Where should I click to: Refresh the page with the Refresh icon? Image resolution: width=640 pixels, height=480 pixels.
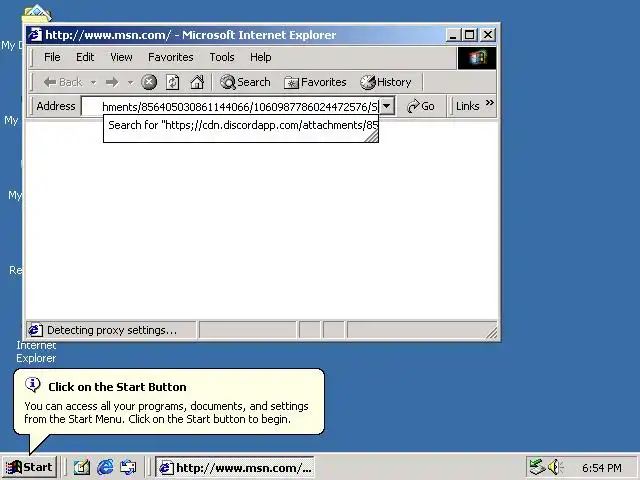pyautogui.click(x=173, y=82)
